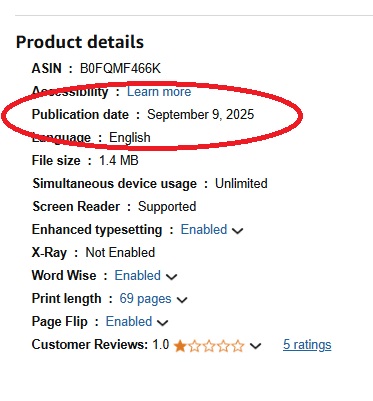This screenshot has width=373, height=401.
Task: Open the Accessibility Learn more link
Action: pyautogui.click(x=159, y=92)
